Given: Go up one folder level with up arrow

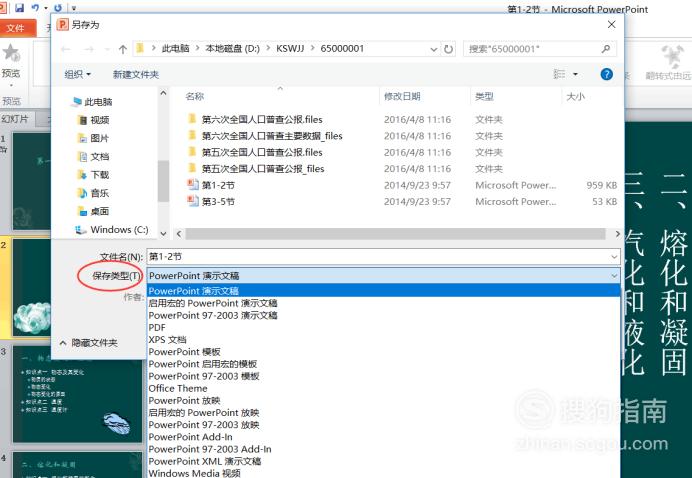Looking at the screenshot, I should [123, 49].
